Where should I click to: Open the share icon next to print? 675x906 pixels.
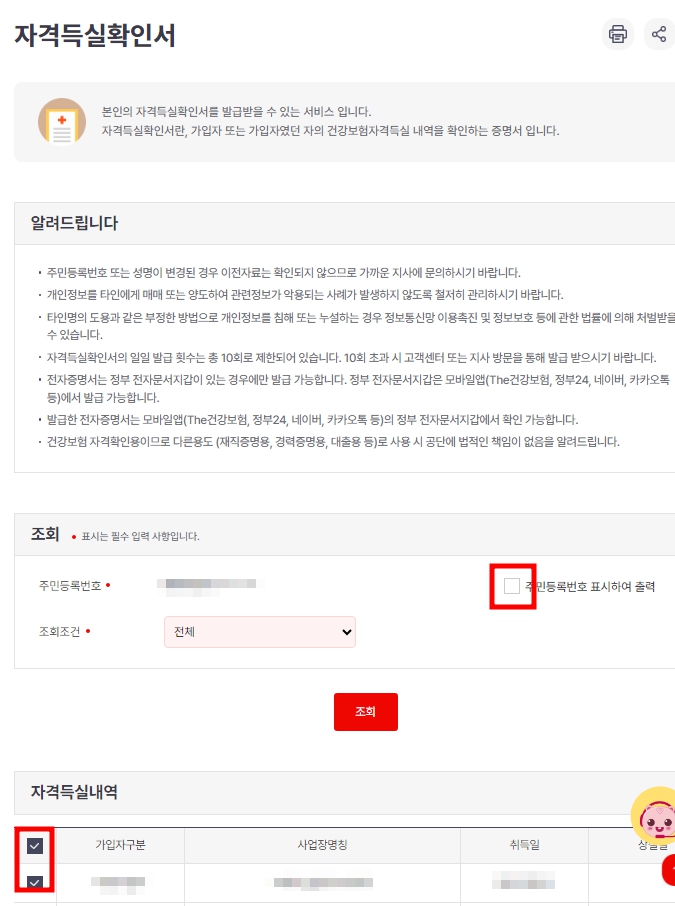(x=659, y=34)
